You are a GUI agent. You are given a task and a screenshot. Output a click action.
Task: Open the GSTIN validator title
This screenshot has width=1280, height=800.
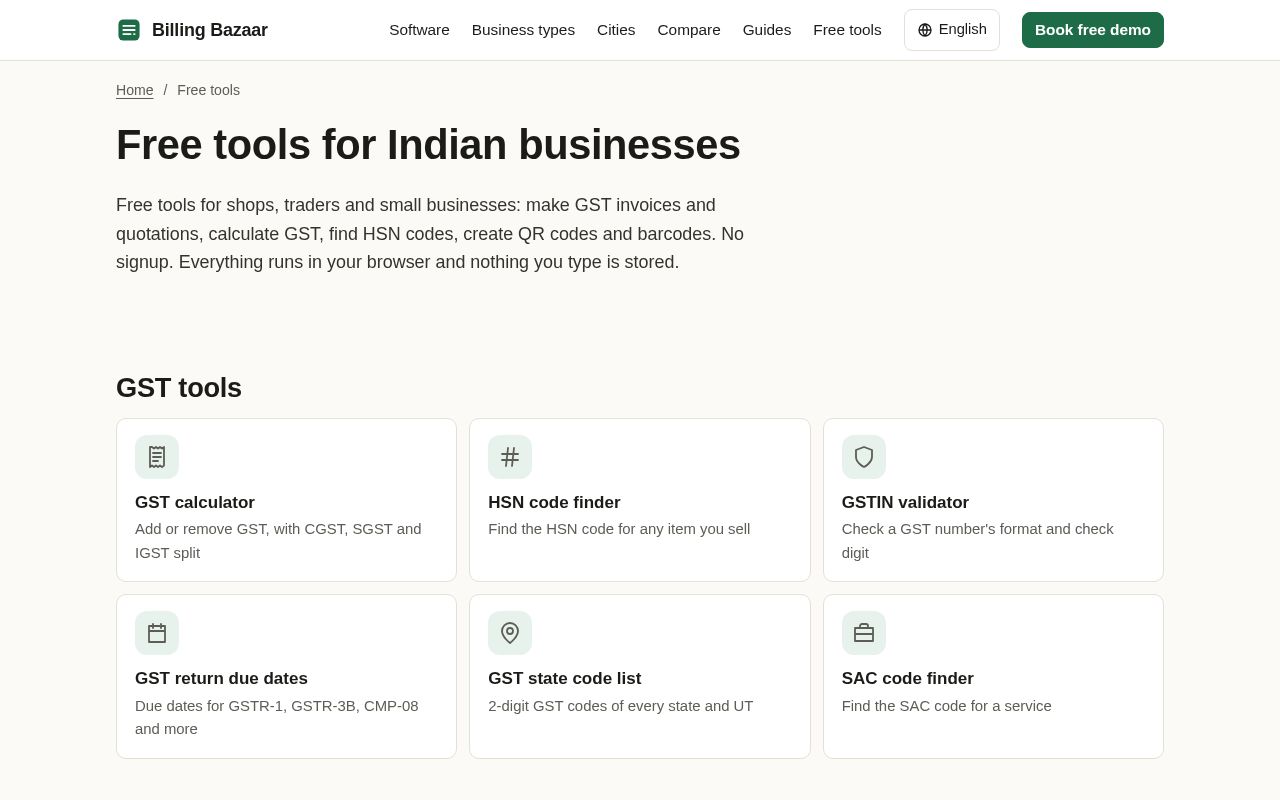pos(905,502)
